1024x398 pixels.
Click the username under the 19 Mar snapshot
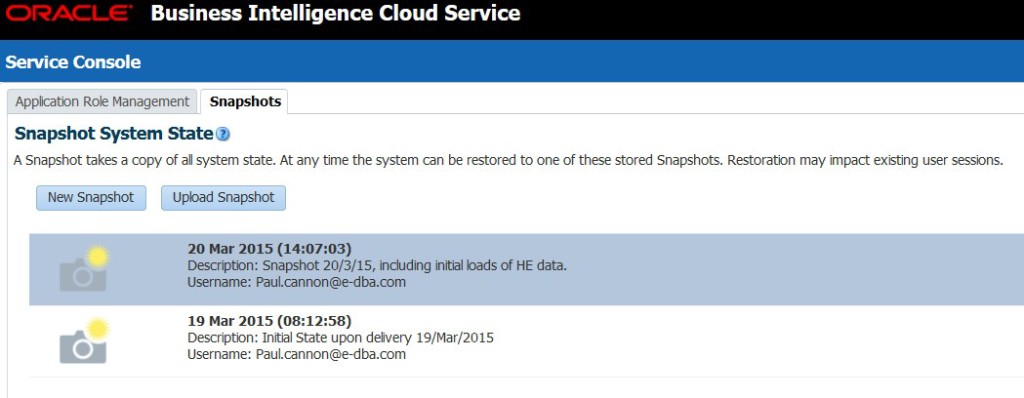coord(296,355)
